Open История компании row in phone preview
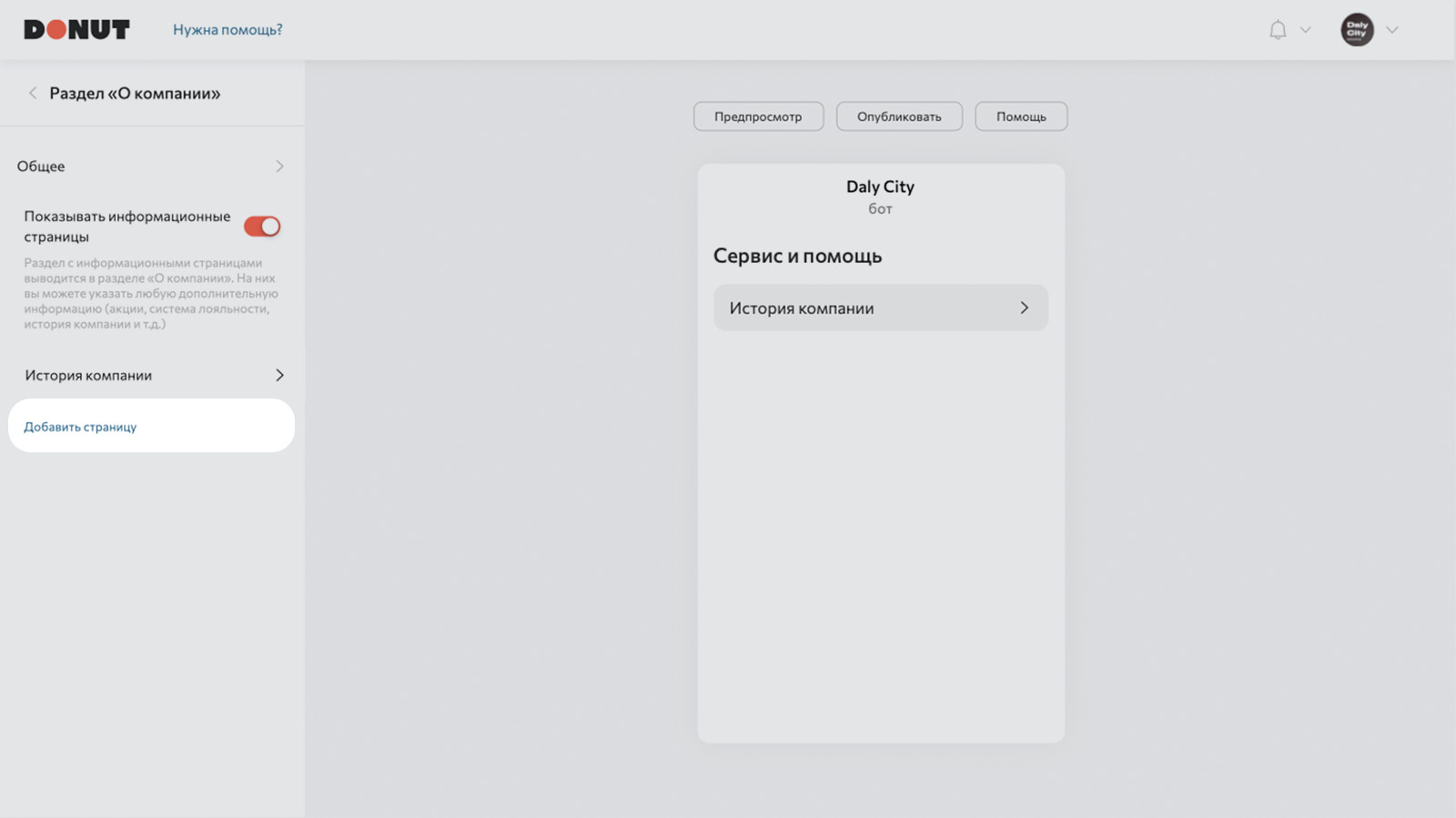 [x=881, y=308]
